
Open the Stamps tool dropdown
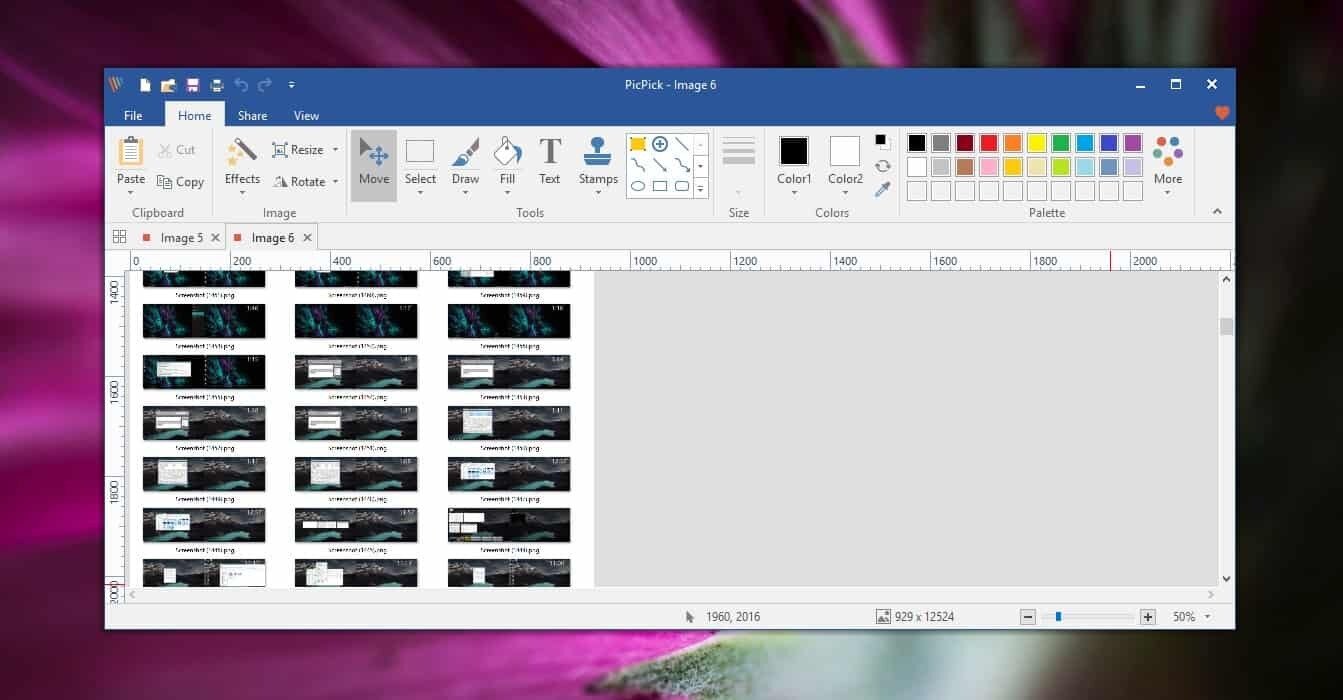click(x=598, y=191)
